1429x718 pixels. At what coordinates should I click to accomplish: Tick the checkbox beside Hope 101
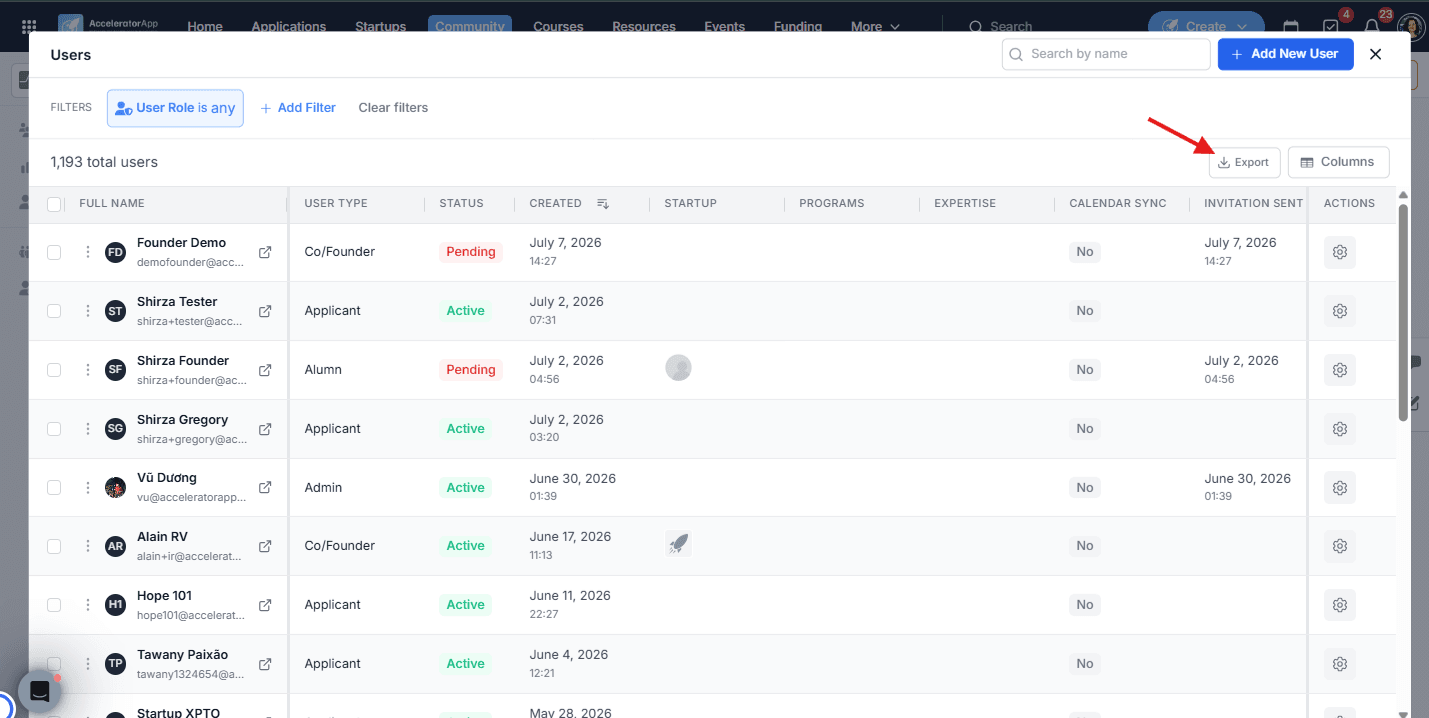(x=54, y=605)
